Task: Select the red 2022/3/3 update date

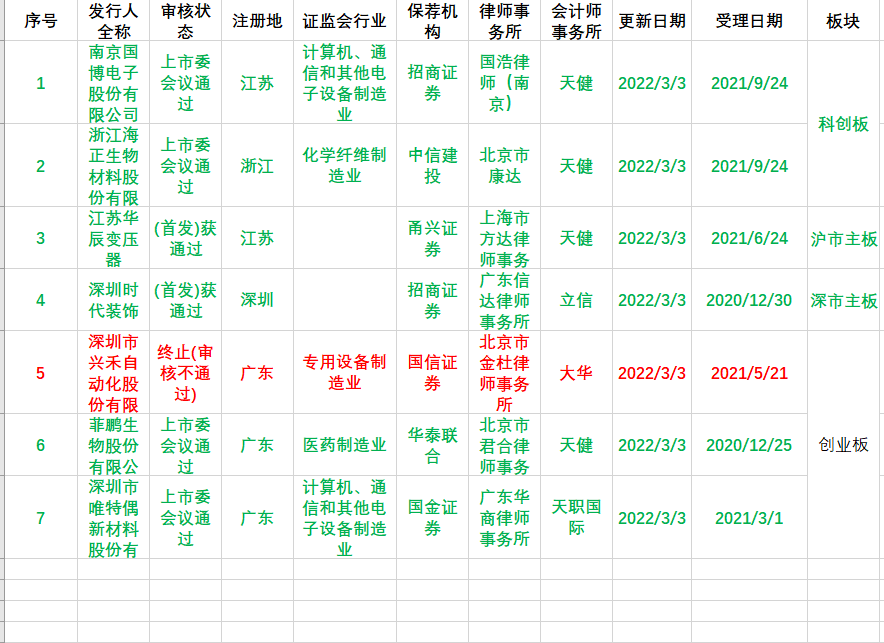Action: (x=652, y=373)
